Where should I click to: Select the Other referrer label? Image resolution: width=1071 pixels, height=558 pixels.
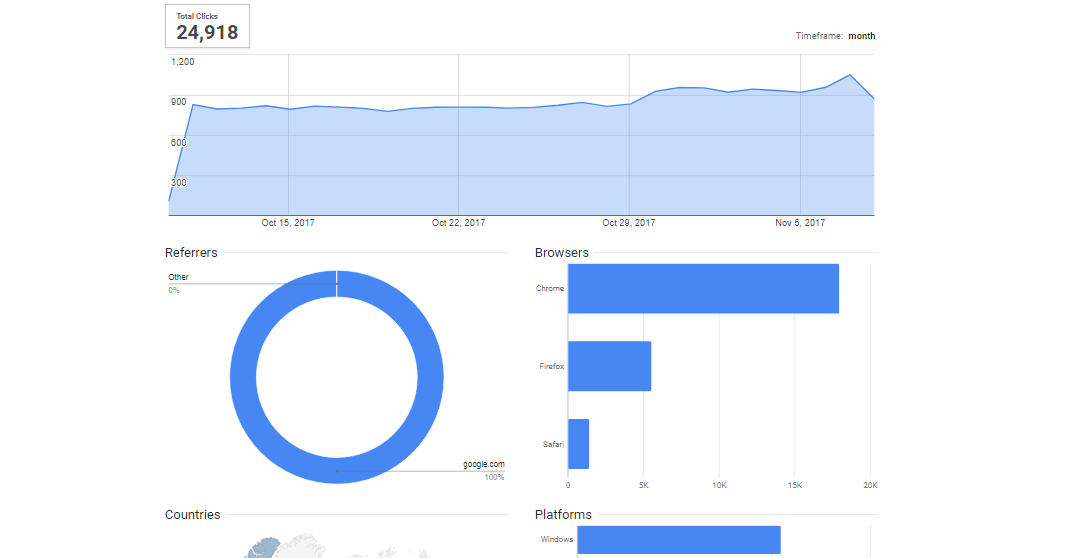point(178,277)
